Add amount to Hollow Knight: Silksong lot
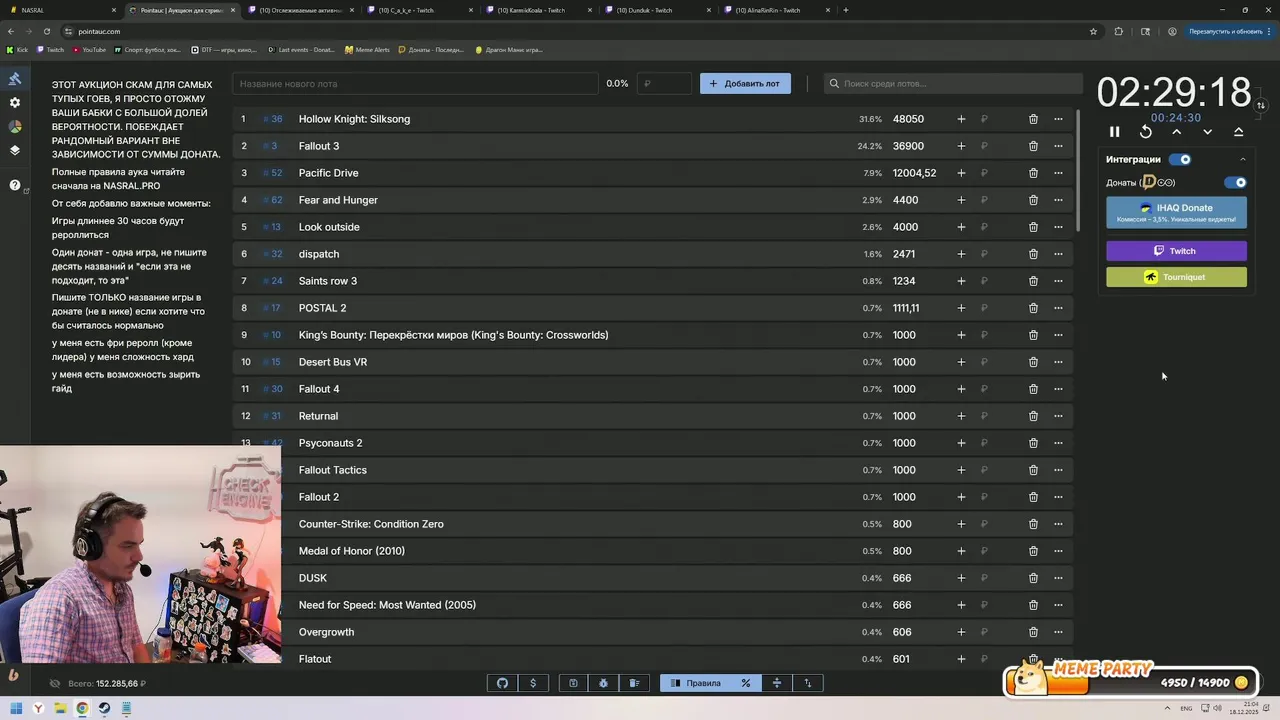 pos(961,119)
